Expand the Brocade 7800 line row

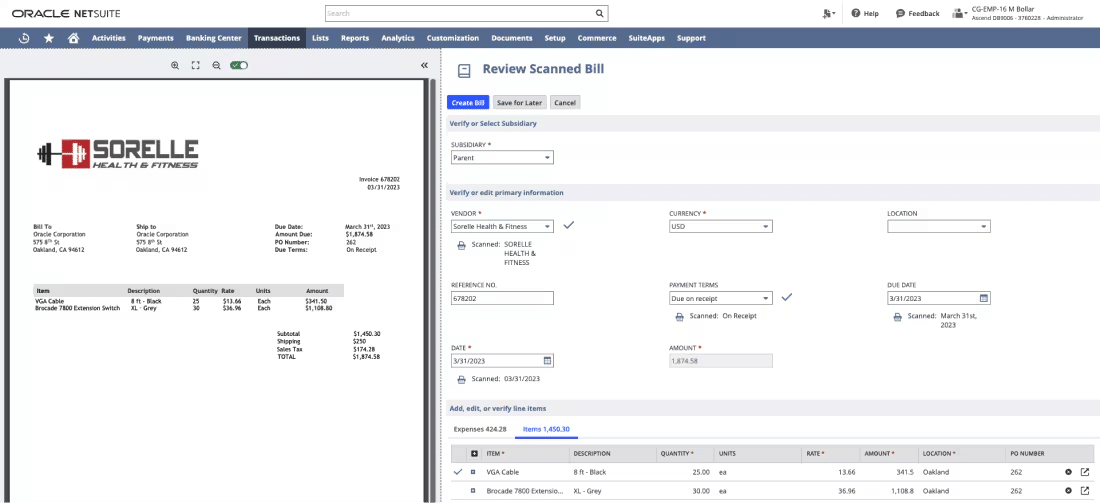[473, 491]
